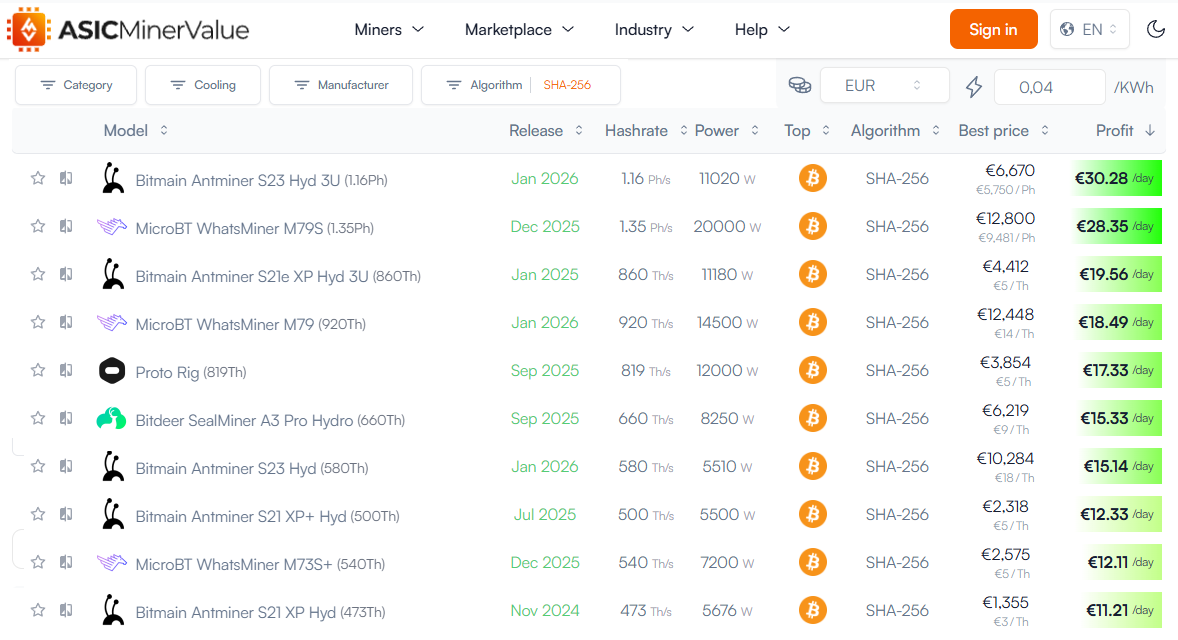Sort by Hashrate column
This screenshot has width=1178, height=640.
pyautogui.click(x=646, y=131)
